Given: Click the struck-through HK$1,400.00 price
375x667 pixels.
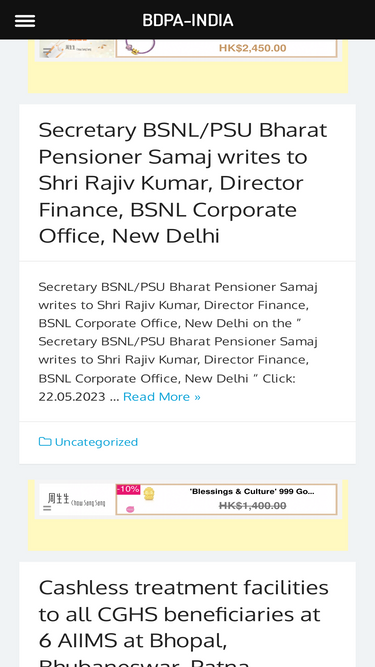Looking at the screenshot, I should point(253,506).
